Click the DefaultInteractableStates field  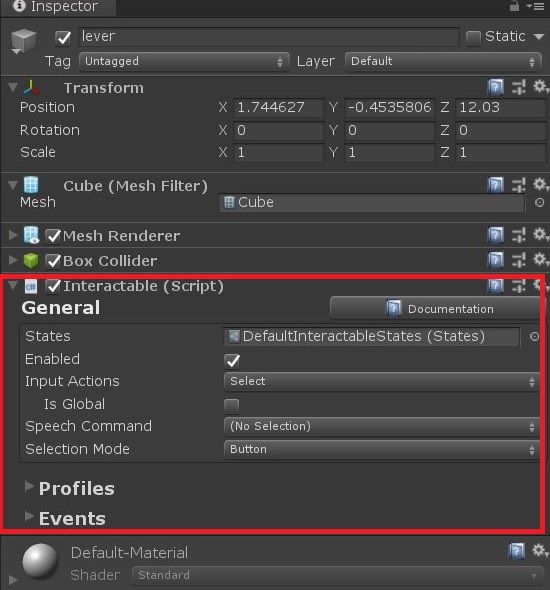[372, 336]
